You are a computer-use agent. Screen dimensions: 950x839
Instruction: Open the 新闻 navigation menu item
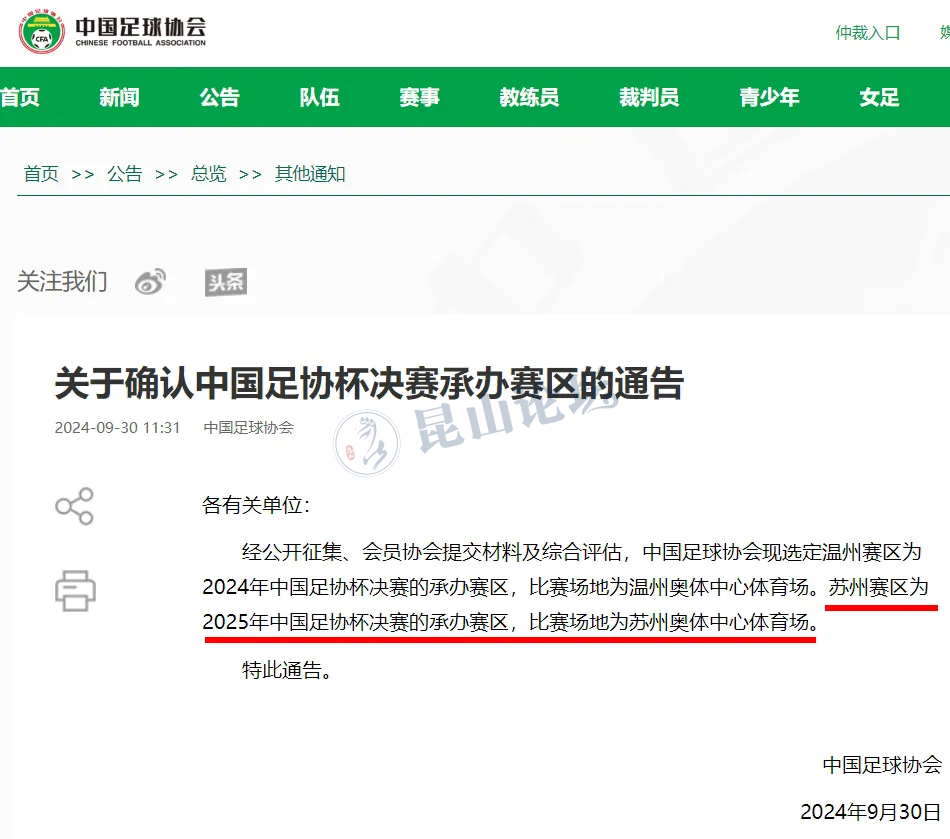(x=119, y=97)
